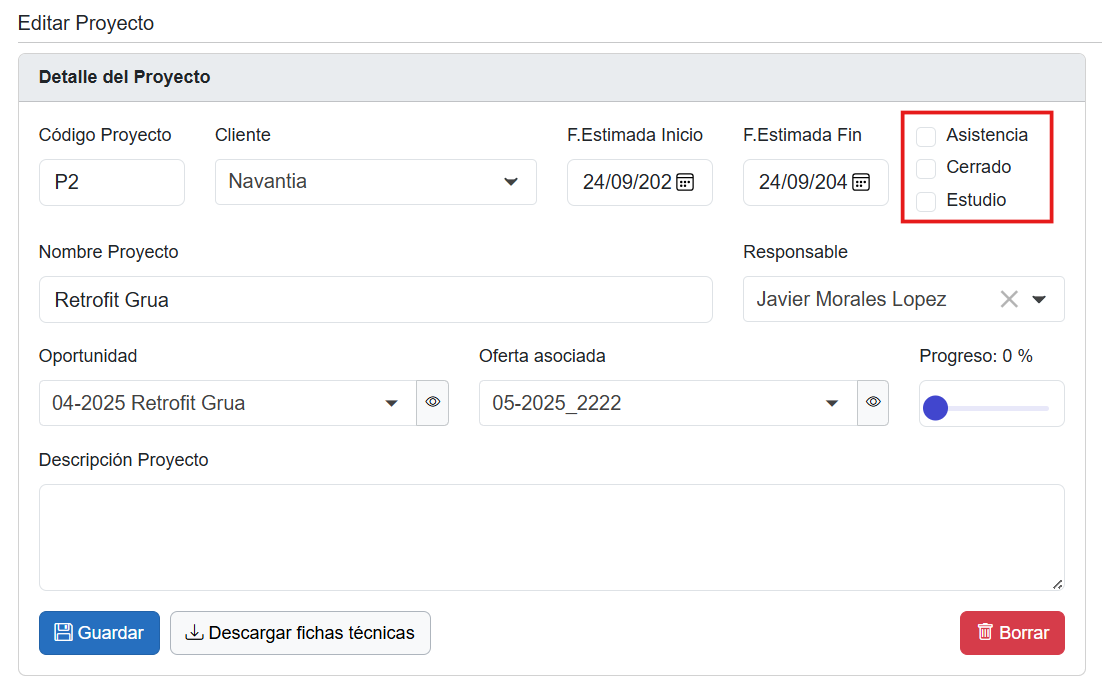
Task: Tick the Estudio checkbox
Action: click(x=926, y=201)
